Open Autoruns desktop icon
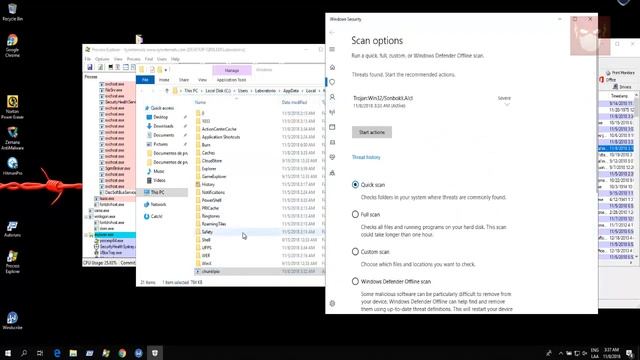640x360 pixels. pos(12,229)
